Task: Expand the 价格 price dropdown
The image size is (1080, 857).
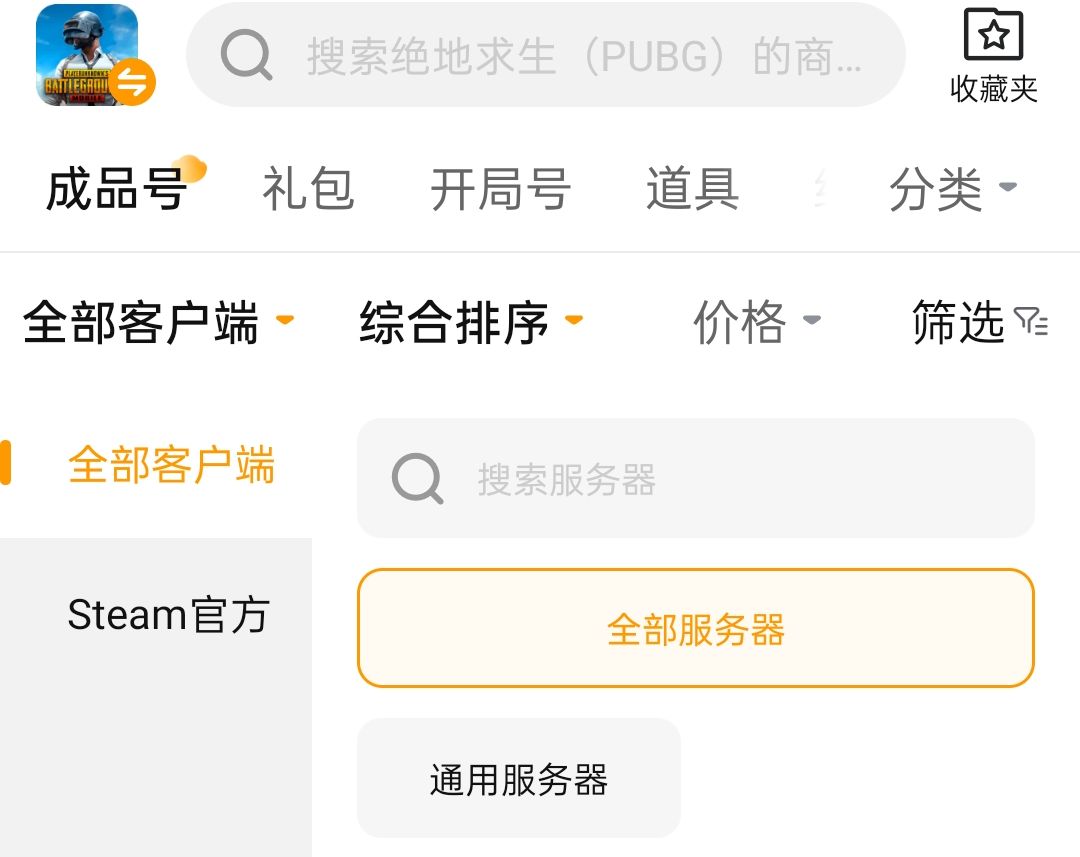Action: click(756, 322)
